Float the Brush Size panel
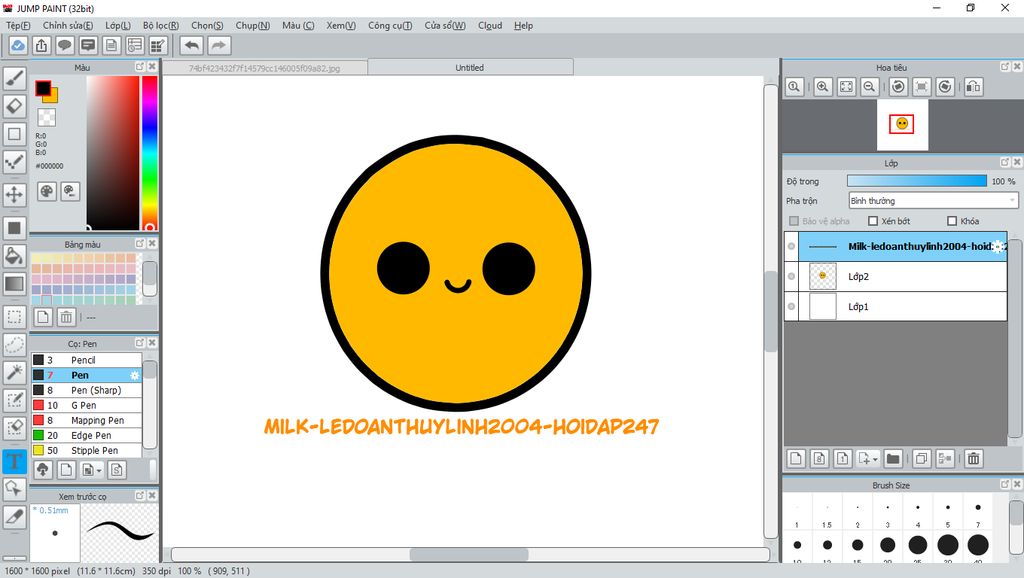Screen dimensions: 1024x578 coord(1005,484)
